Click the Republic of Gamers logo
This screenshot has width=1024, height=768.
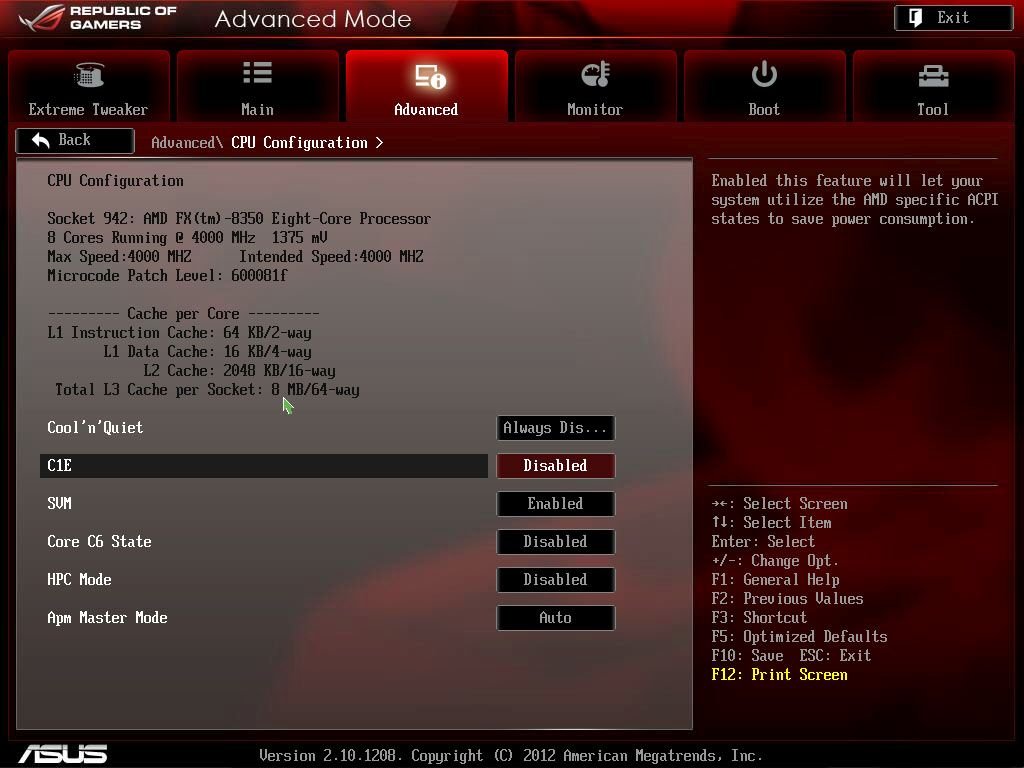click(98, 18)
